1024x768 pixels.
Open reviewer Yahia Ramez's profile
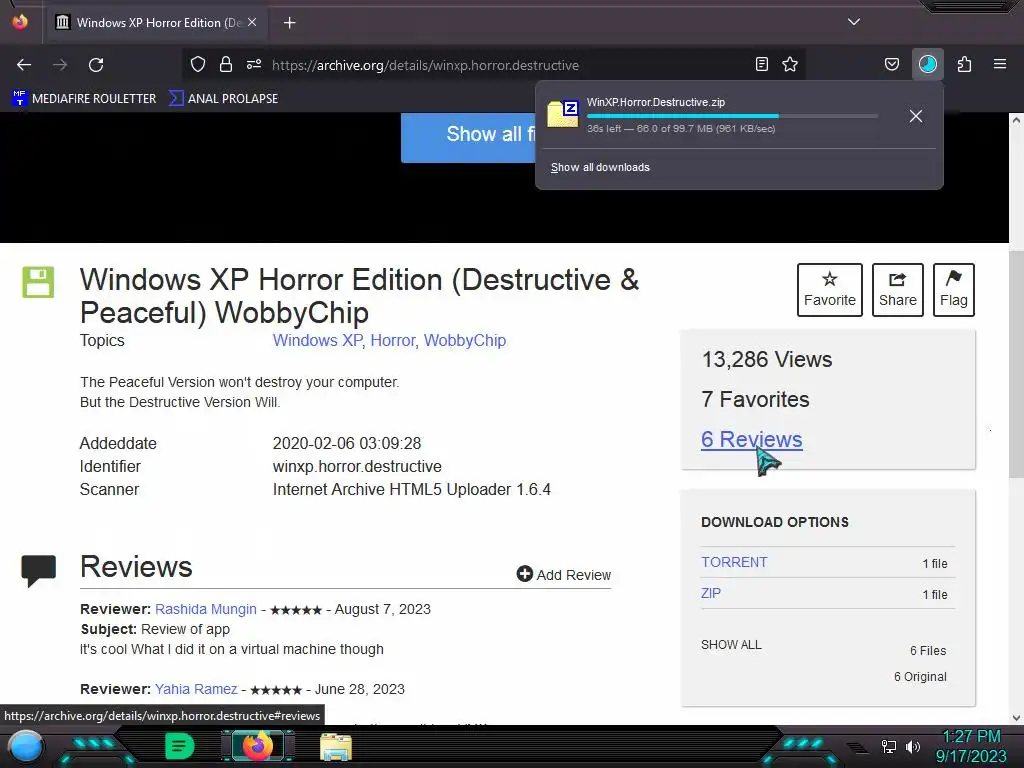tap(196, 689)
